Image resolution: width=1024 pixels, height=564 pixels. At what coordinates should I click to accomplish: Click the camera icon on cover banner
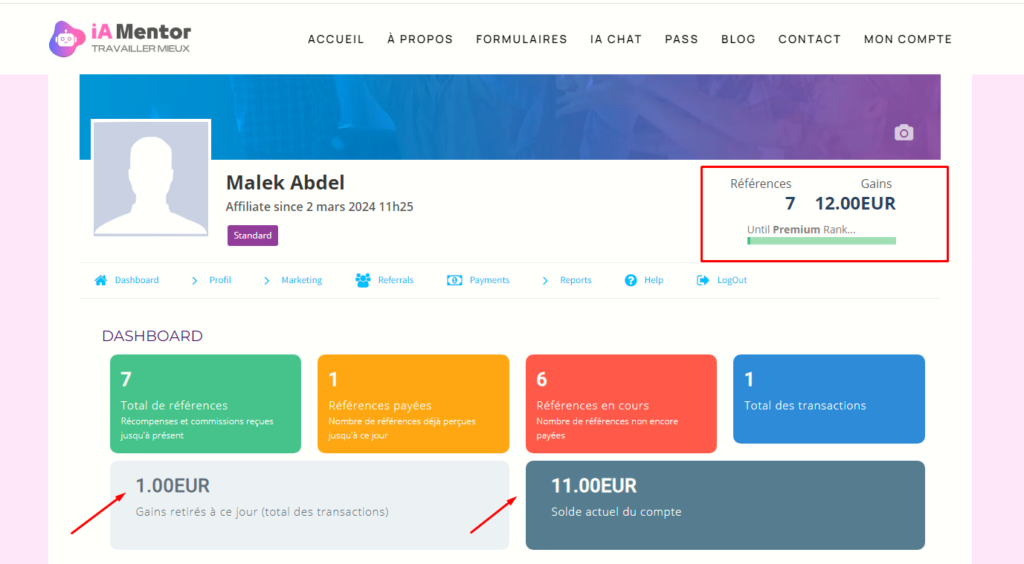904,133
